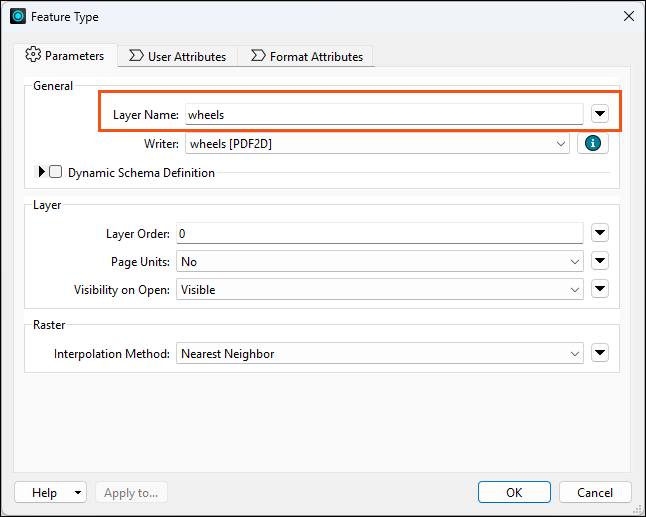Click the tag icon on User Attributes tab
646x517 pixels.
tap(136, 56)
